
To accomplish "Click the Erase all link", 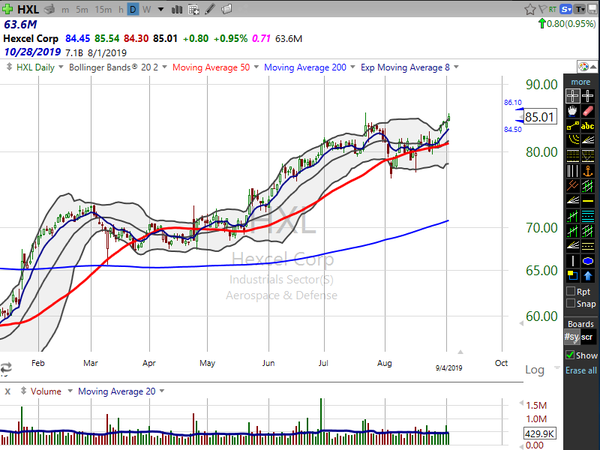I will [x=581, y=370].
